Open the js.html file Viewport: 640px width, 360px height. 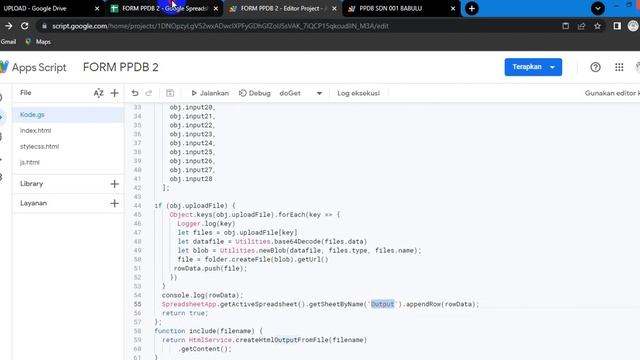coord(68,162)
